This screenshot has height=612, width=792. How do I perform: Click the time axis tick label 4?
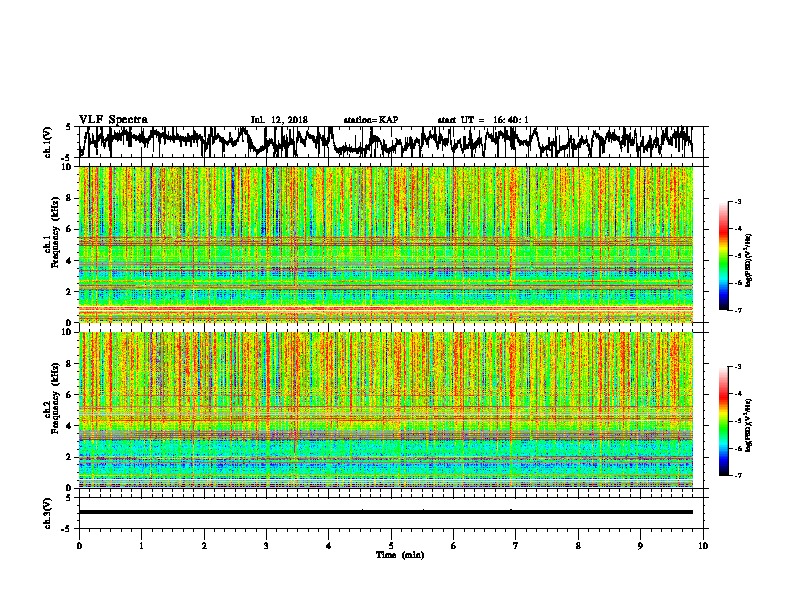(x=329, y=546)
